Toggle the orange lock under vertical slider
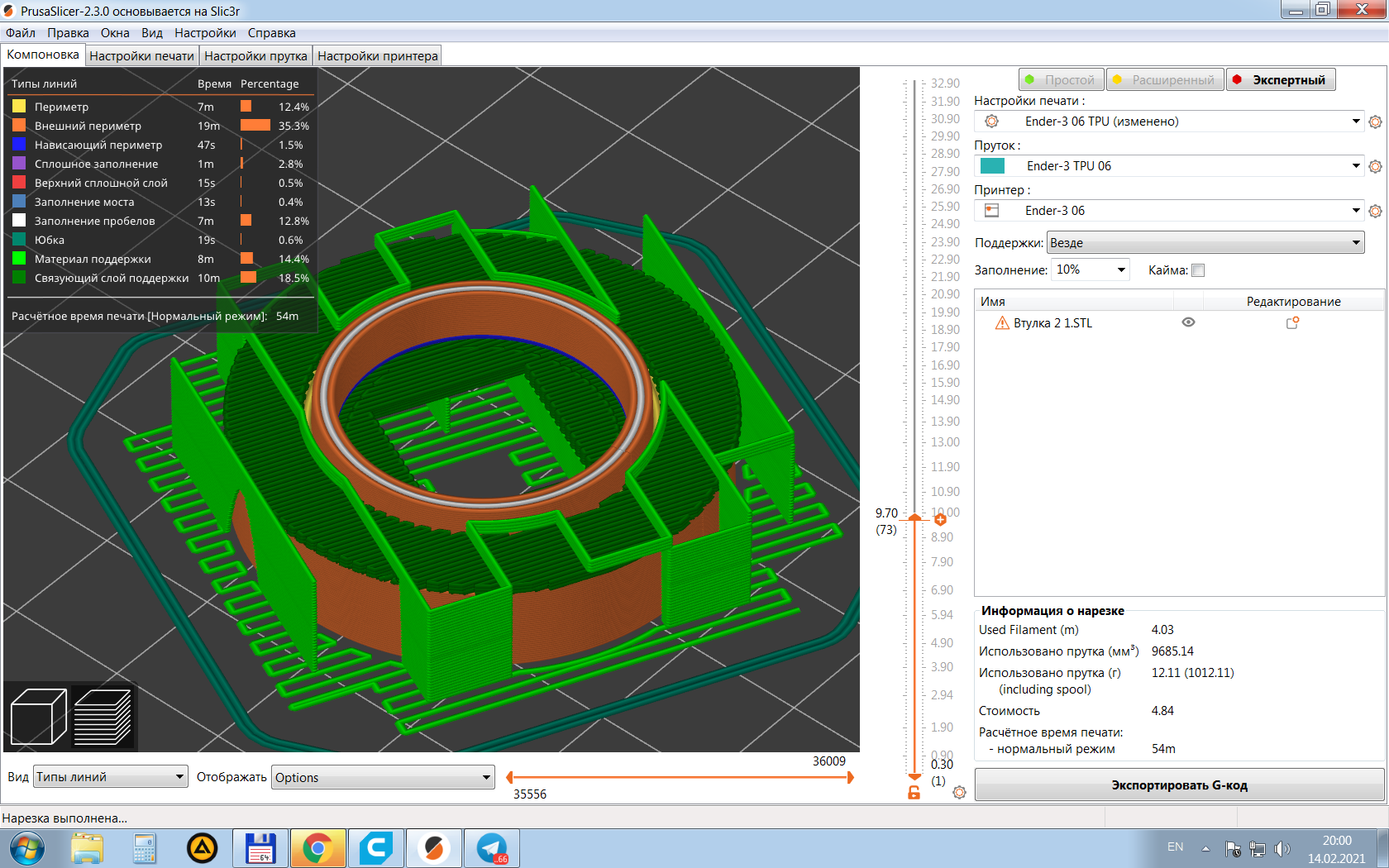The height and width of the screenshot is (868, 1389). (x=914, y=792)
